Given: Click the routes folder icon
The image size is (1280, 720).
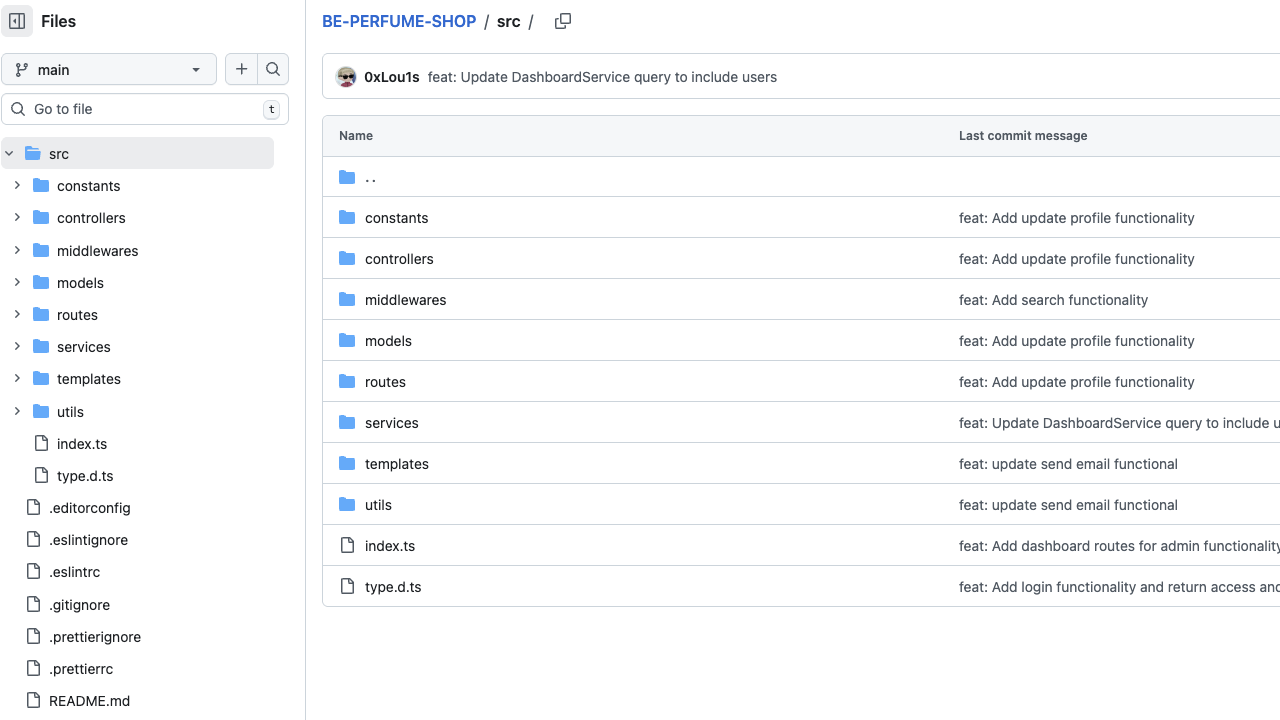Looking at the screenshot, I should 347,381.
